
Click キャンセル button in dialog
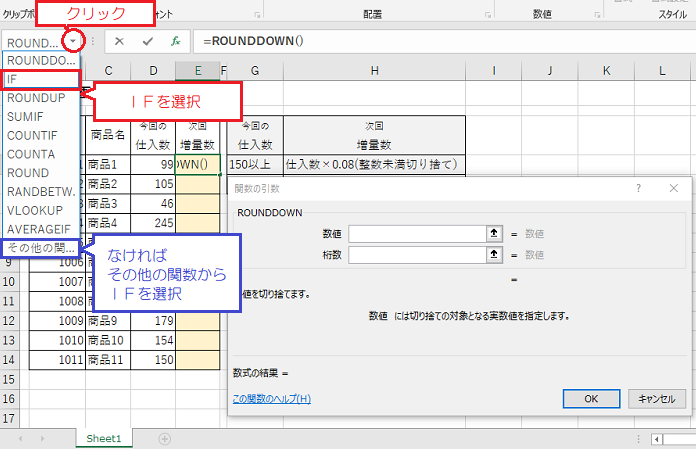657,399
